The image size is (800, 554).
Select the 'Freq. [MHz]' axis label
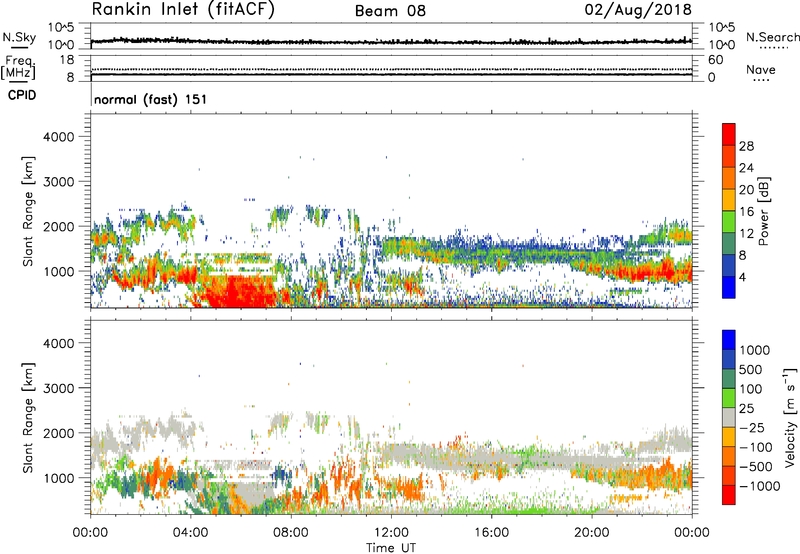click(x=18, y=68)
